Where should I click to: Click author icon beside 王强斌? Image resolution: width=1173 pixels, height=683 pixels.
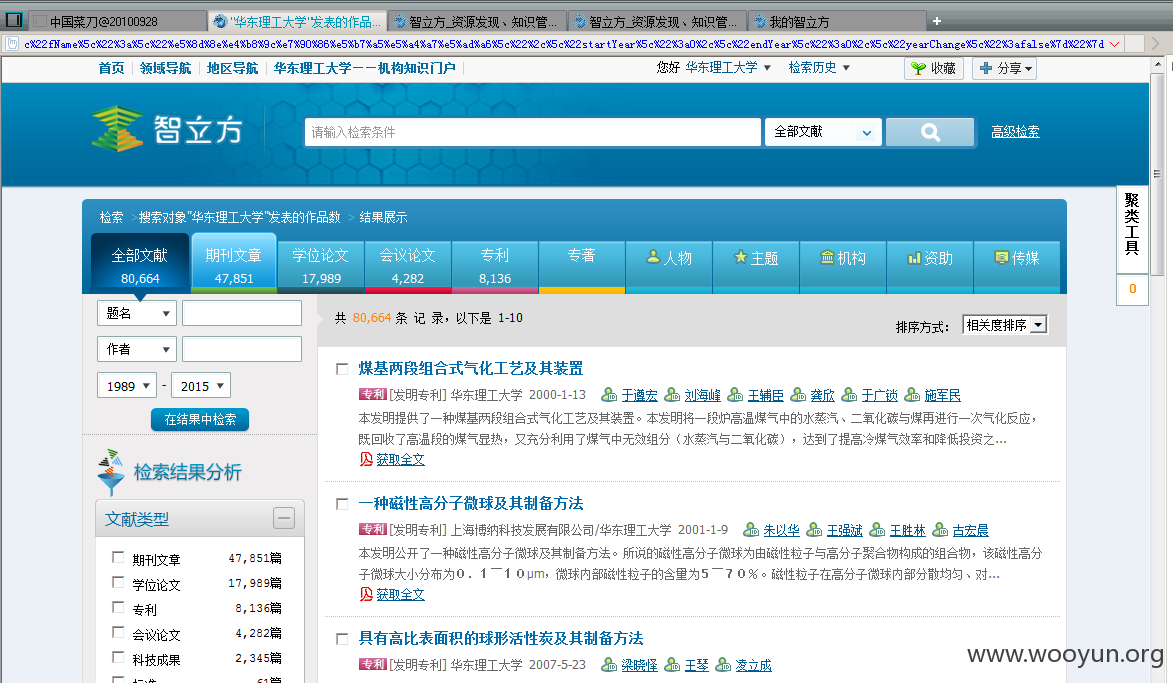coord(814,530)
